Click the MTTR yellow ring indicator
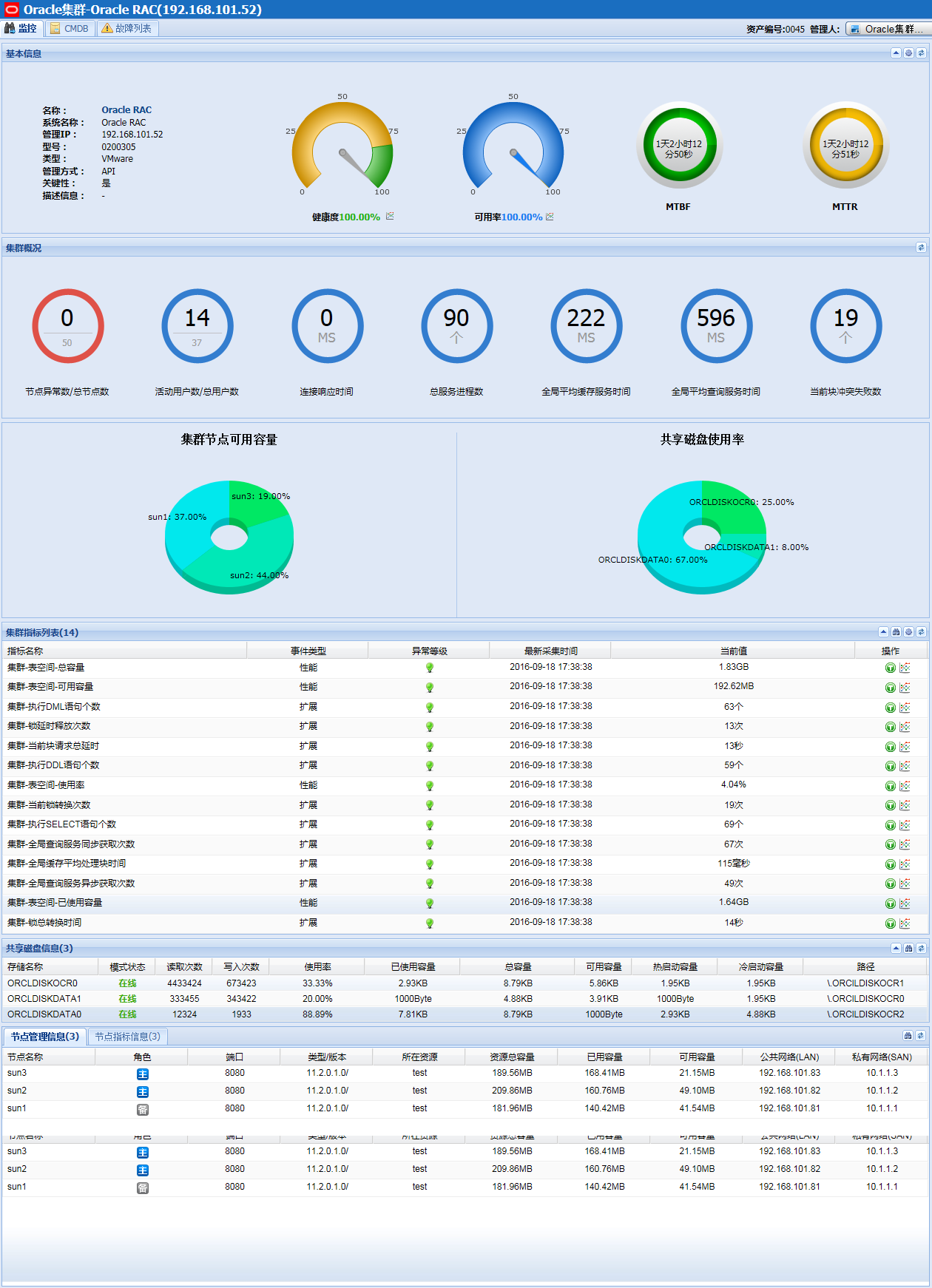The width and height of the screenshot is (932, 1288). click(x=845, y=145)
